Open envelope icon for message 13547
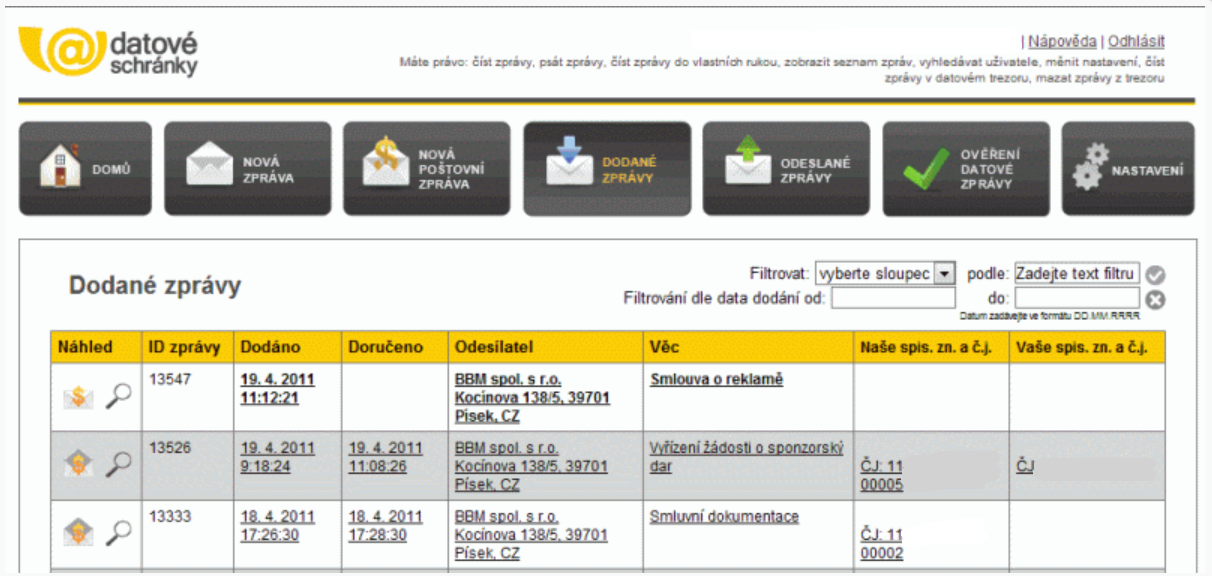 [x=77, y=398]
